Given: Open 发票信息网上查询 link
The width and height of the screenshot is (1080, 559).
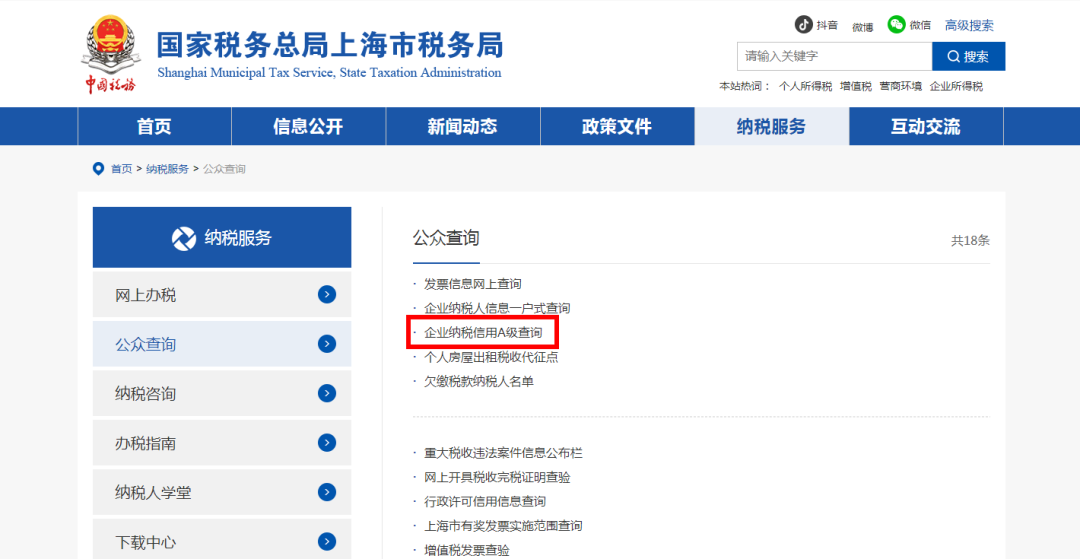Looking at the screenshot, I should coord(472,284).
